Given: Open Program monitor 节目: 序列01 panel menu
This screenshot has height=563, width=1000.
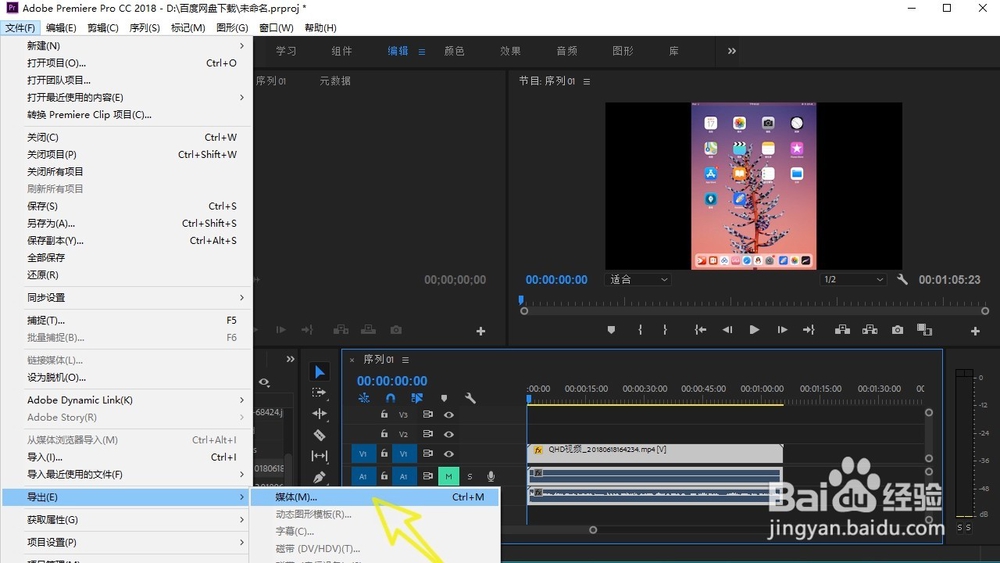Looking at the screenshot, I should [587, 82].
